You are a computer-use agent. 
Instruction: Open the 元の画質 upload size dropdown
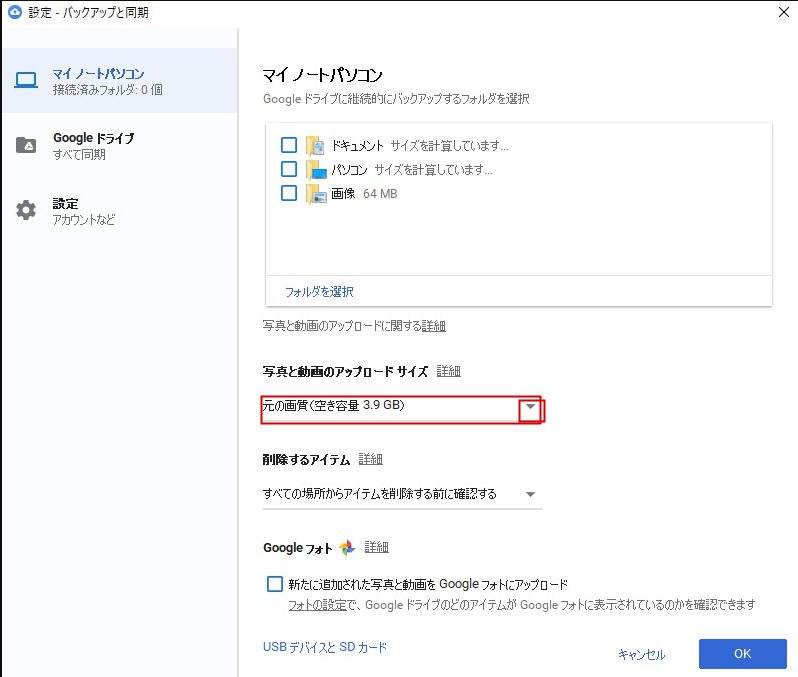402,408
